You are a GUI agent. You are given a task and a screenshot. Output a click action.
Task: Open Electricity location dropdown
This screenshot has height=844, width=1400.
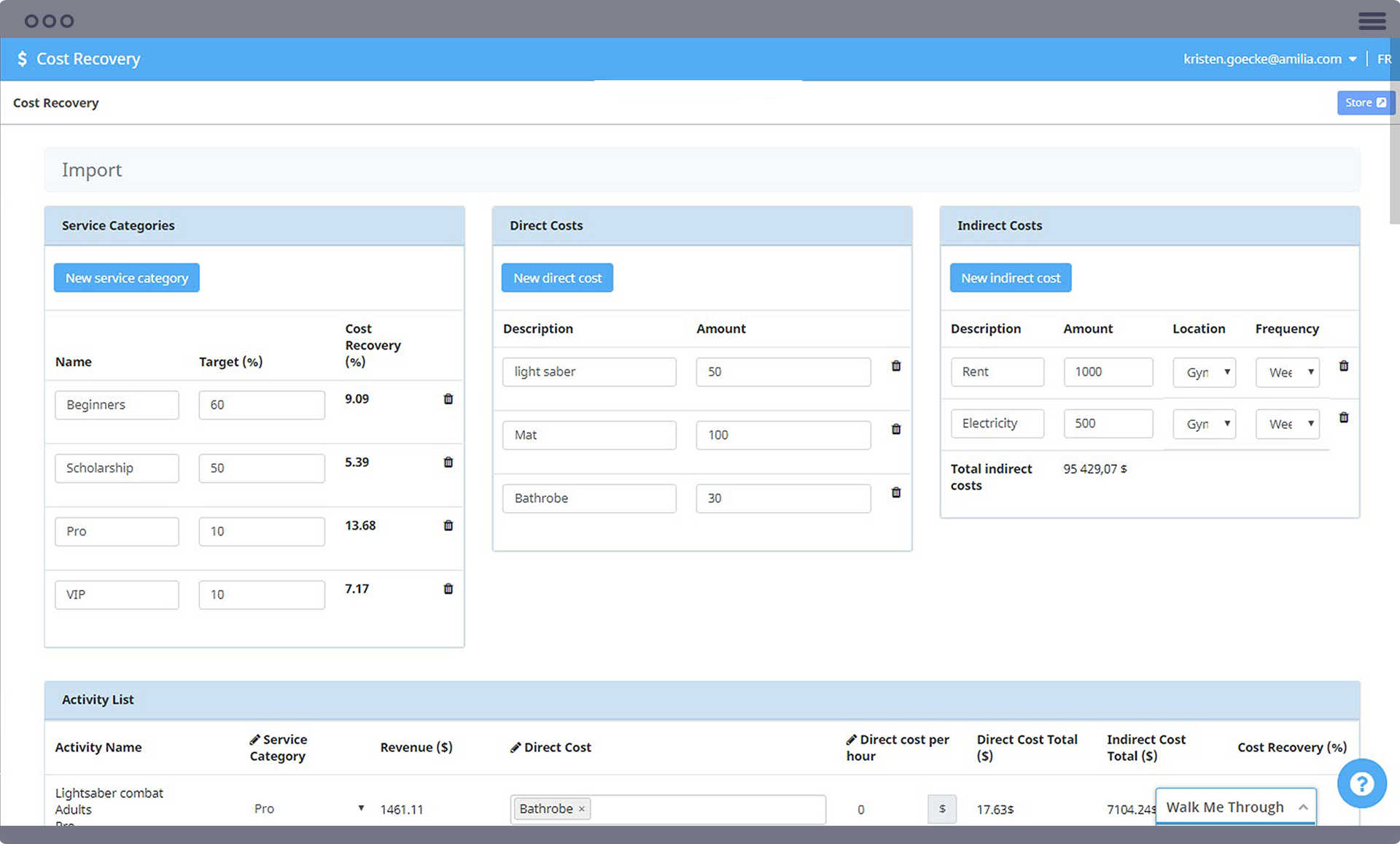[x=1205, y=424]
